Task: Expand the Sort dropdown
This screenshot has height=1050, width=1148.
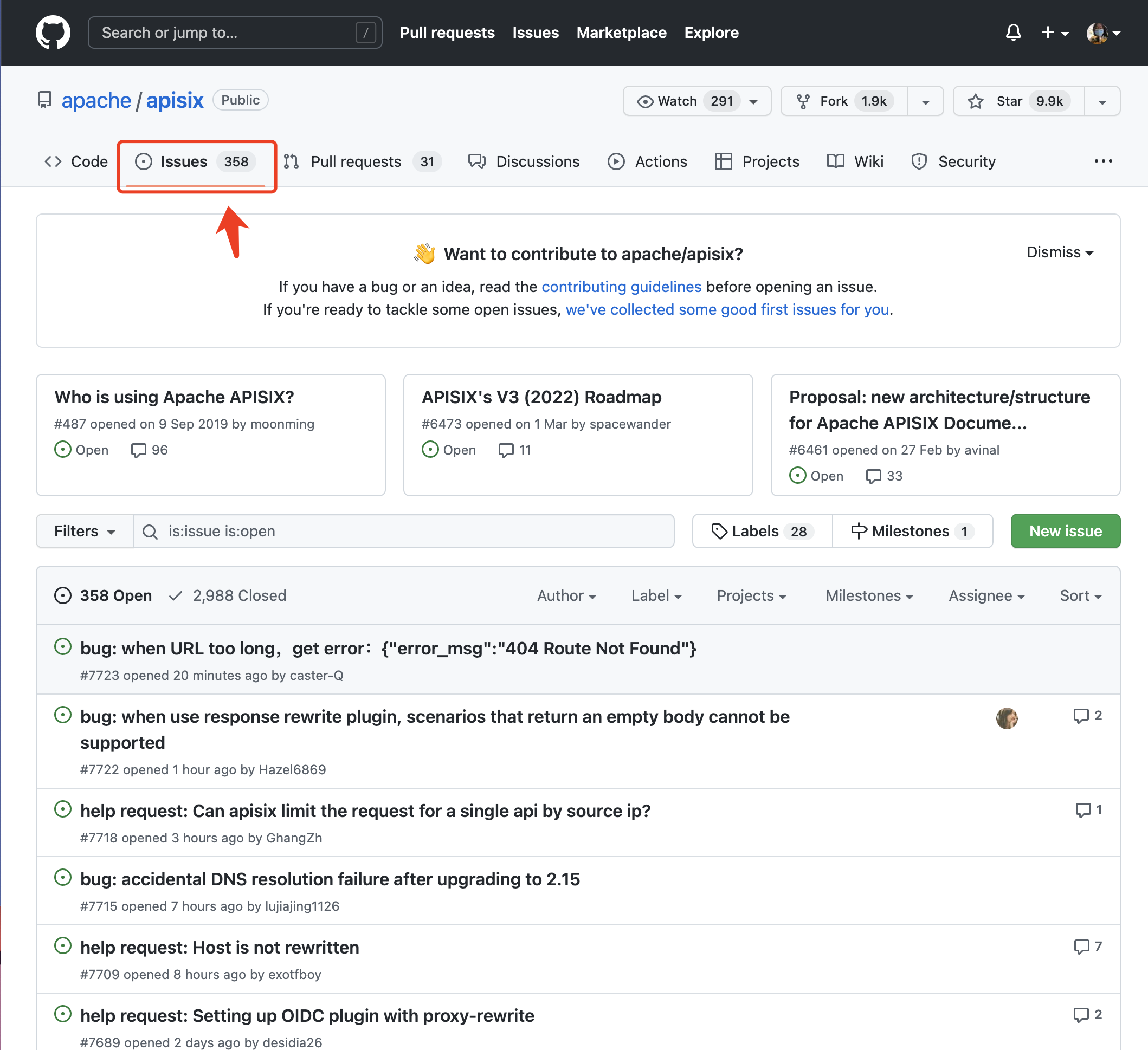Action: (x=1081, y=595)
